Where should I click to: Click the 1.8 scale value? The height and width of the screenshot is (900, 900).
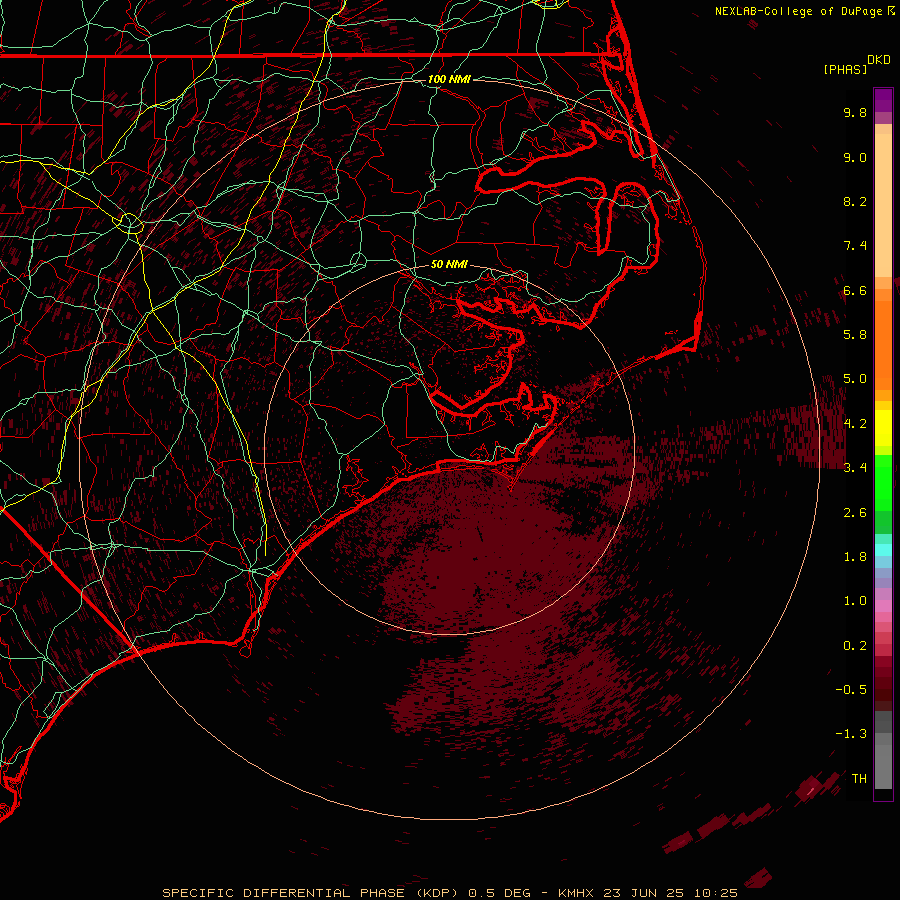[855, 557]
